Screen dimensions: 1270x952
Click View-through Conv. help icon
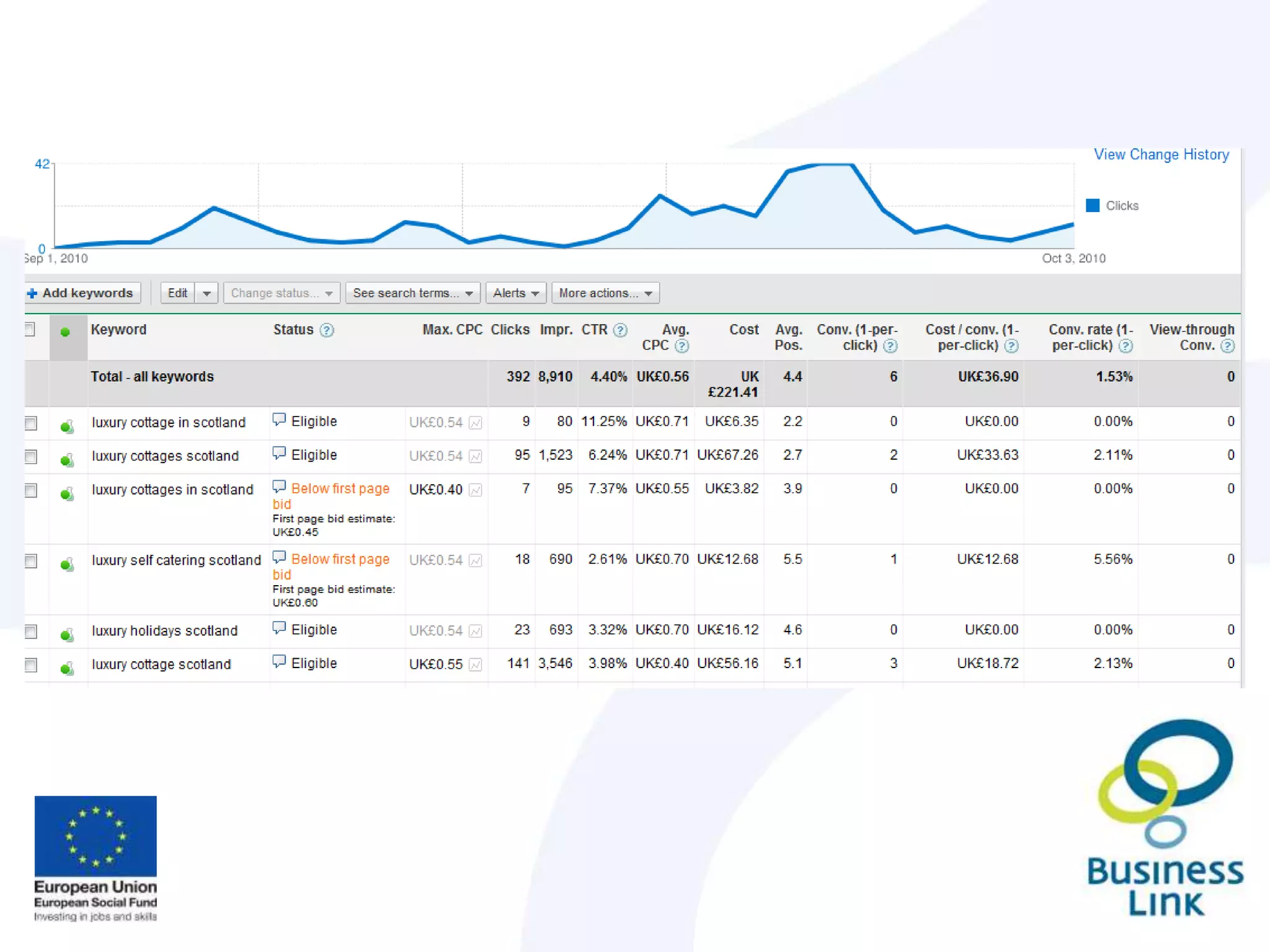pyautogui.click(x=1227, y=346)
